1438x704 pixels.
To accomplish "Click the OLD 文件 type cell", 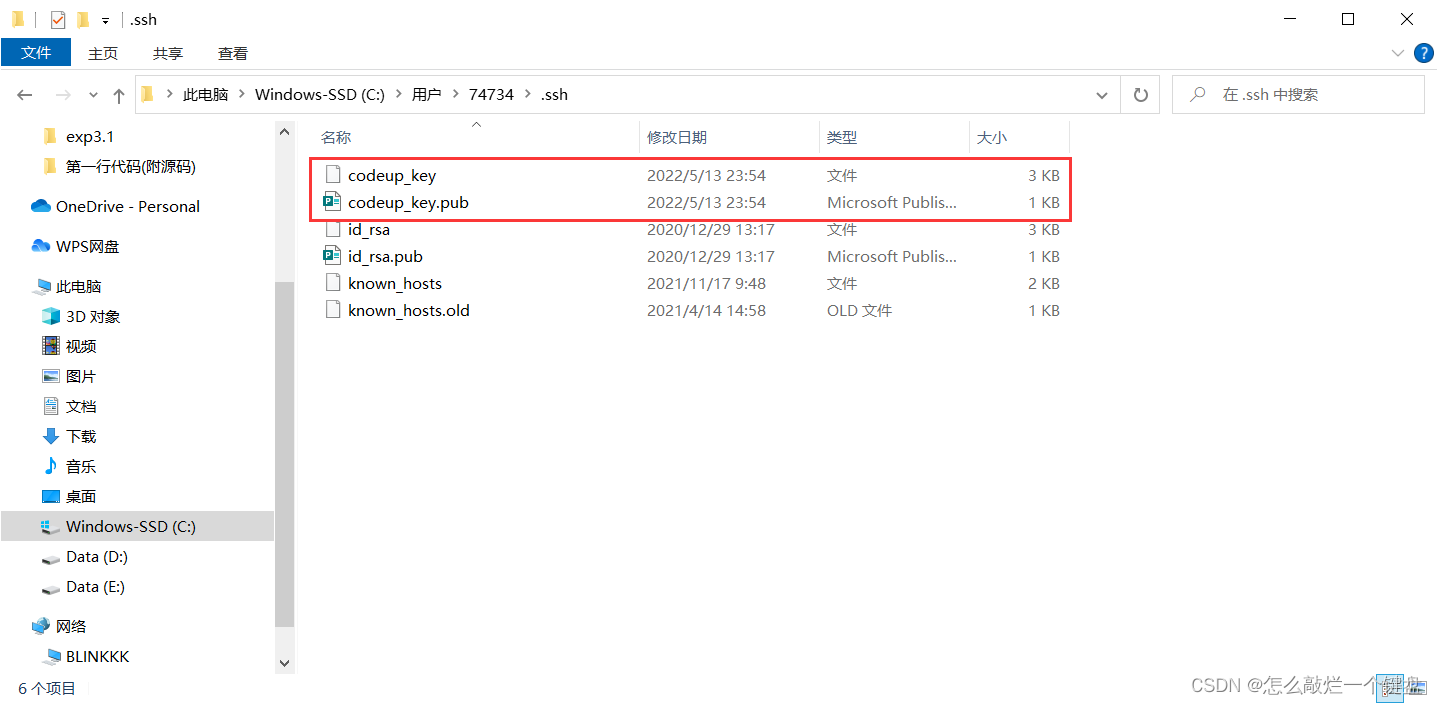I will pyautogui.click(x=859, y=310).
